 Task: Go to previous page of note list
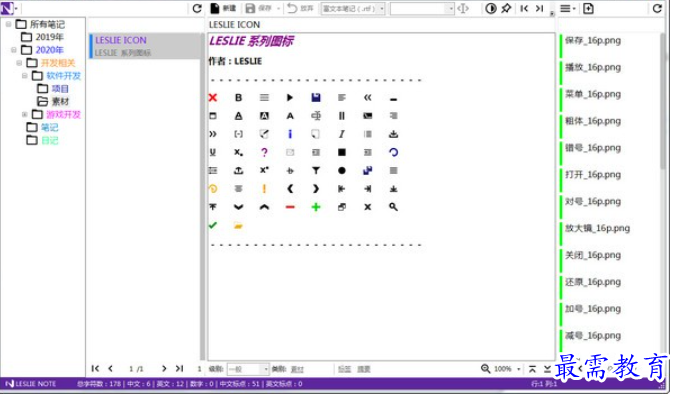(x=110, y=369)
